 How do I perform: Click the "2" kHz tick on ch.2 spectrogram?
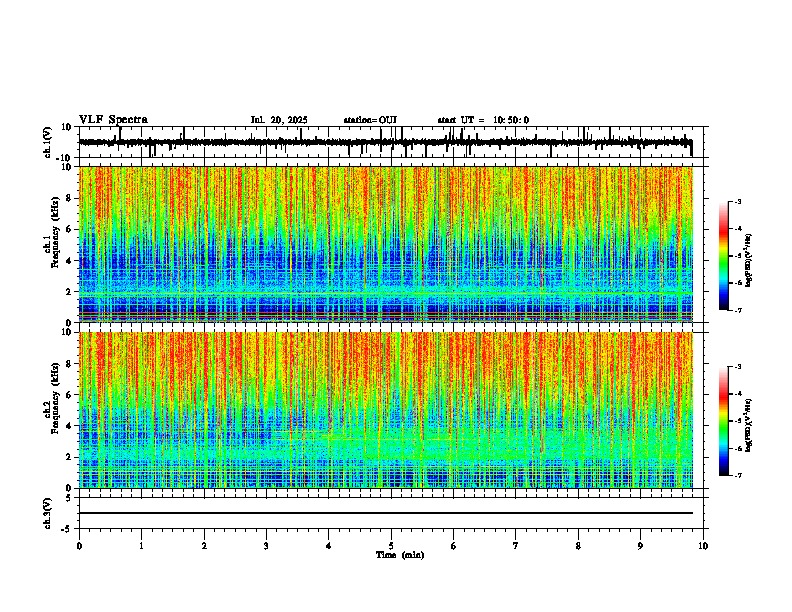[x=70, y=457]
